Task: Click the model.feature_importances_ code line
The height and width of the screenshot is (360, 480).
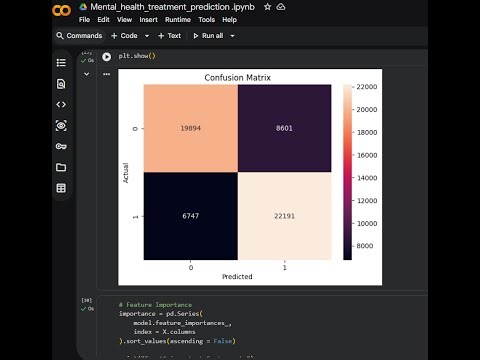Action: 182,323
